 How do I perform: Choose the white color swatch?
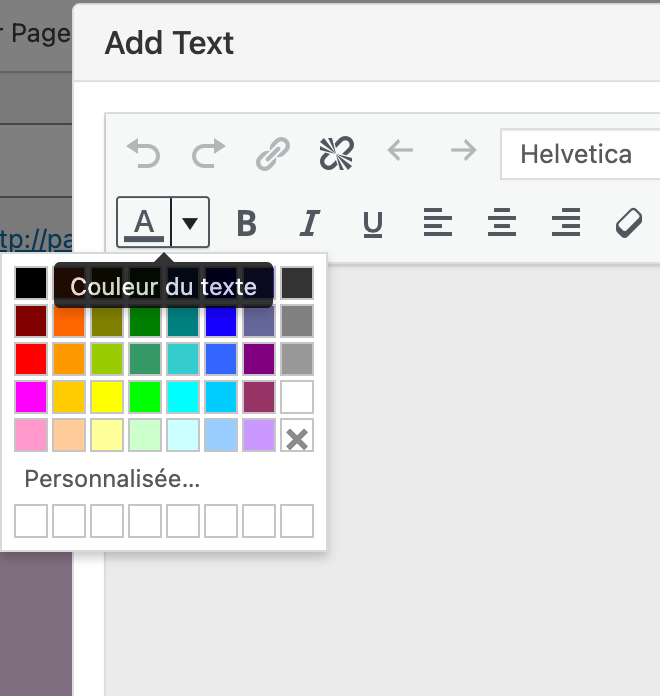point(297,397)
